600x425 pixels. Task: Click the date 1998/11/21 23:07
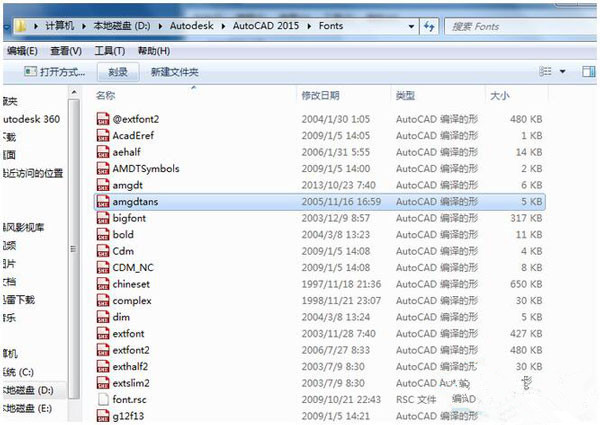(x=341, y=300)
